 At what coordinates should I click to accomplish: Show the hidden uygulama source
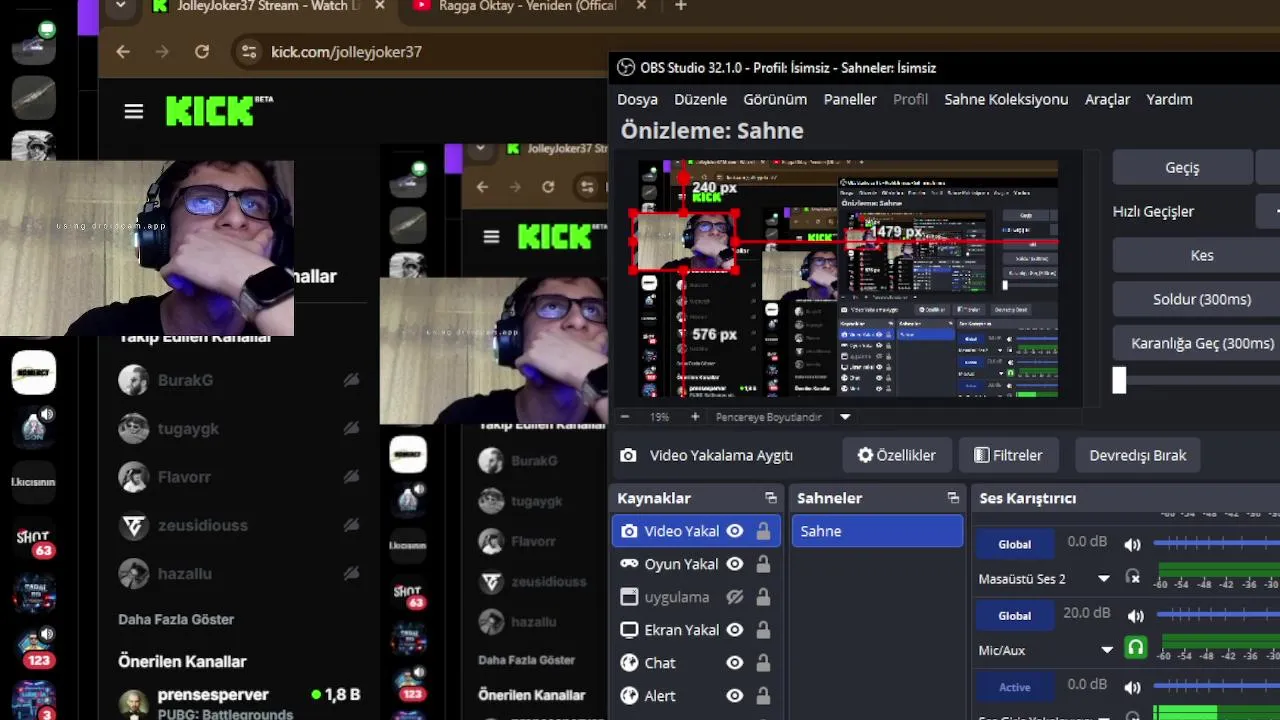pyautogui.click(x=735, y=597)
